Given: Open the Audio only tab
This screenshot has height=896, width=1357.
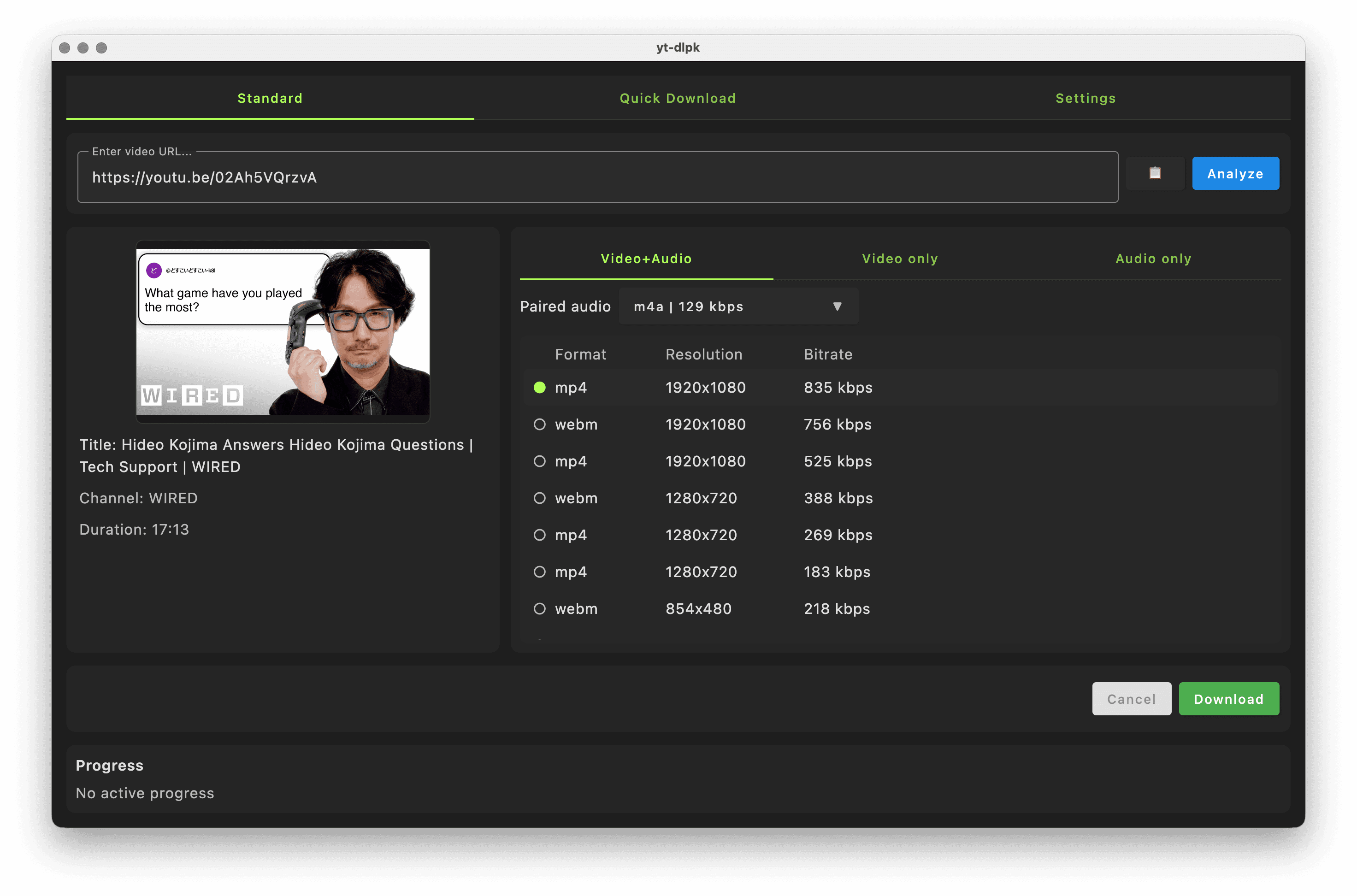Looking at the screenshot, I should pyautogui.click(x=1154, y=259).
